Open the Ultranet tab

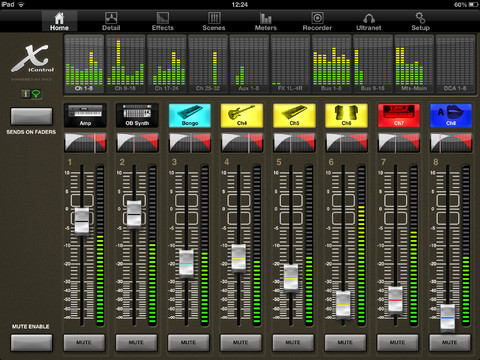point(369,21)
